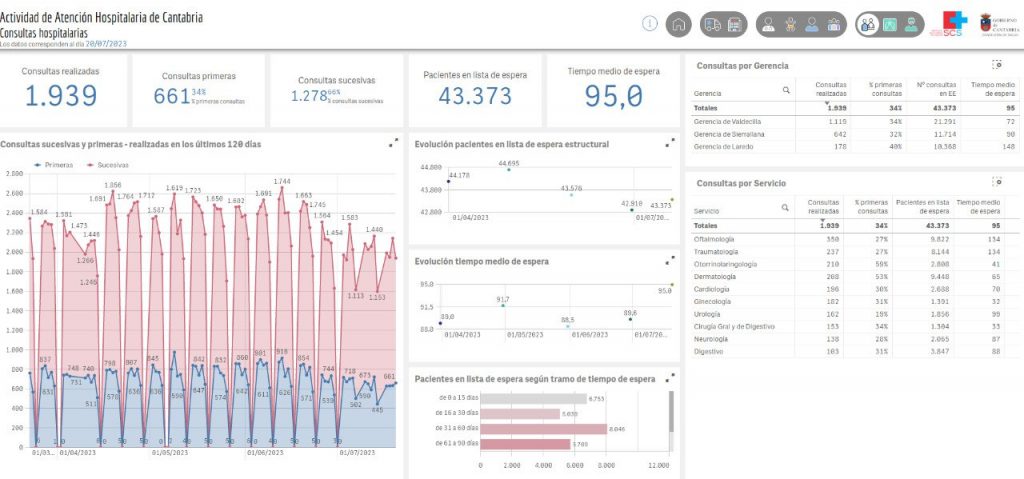Toggle the Primeras series in the legend
The width and height of the screenshot is (1024, 479).
[50, 163]
